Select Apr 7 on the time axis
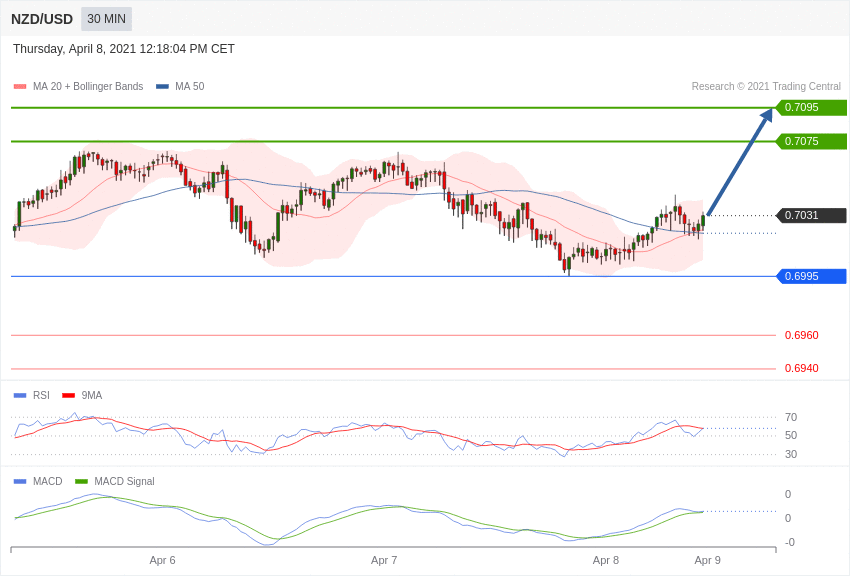Viewport: 850px width, 576px height. (384, 560)
